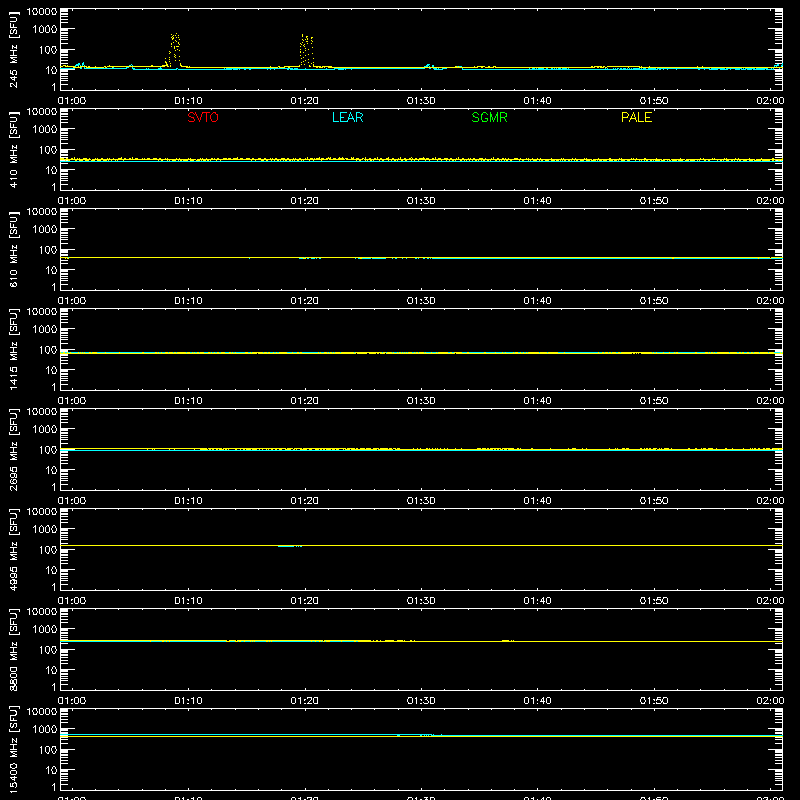Image resolution: width=800 pixels, height=800 pixels.
Task: Click the 01:10 time label of the 2695 MHz panel
Action: tap(188, 501)
